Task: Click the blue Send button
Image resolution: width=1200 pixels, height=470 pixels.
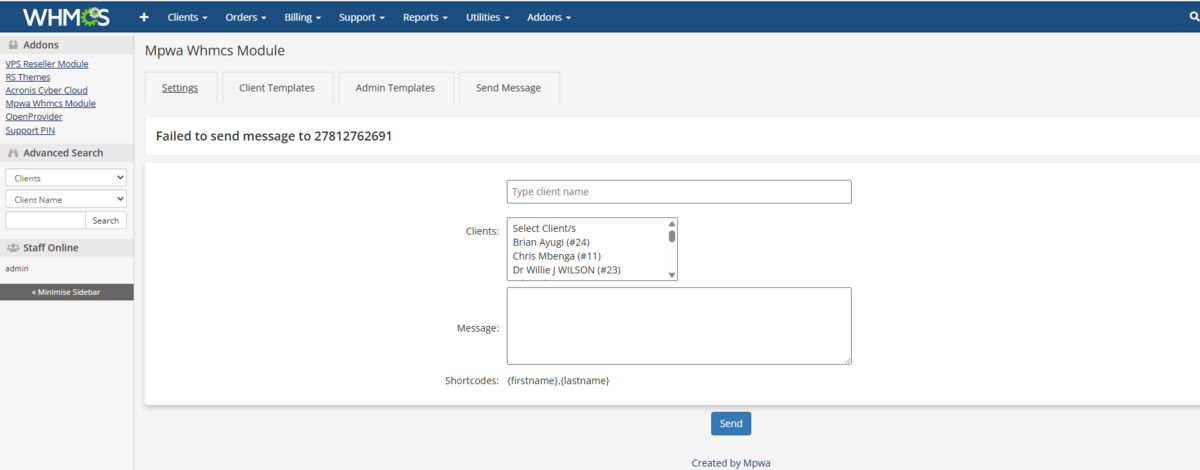Action: click(731, 424)
